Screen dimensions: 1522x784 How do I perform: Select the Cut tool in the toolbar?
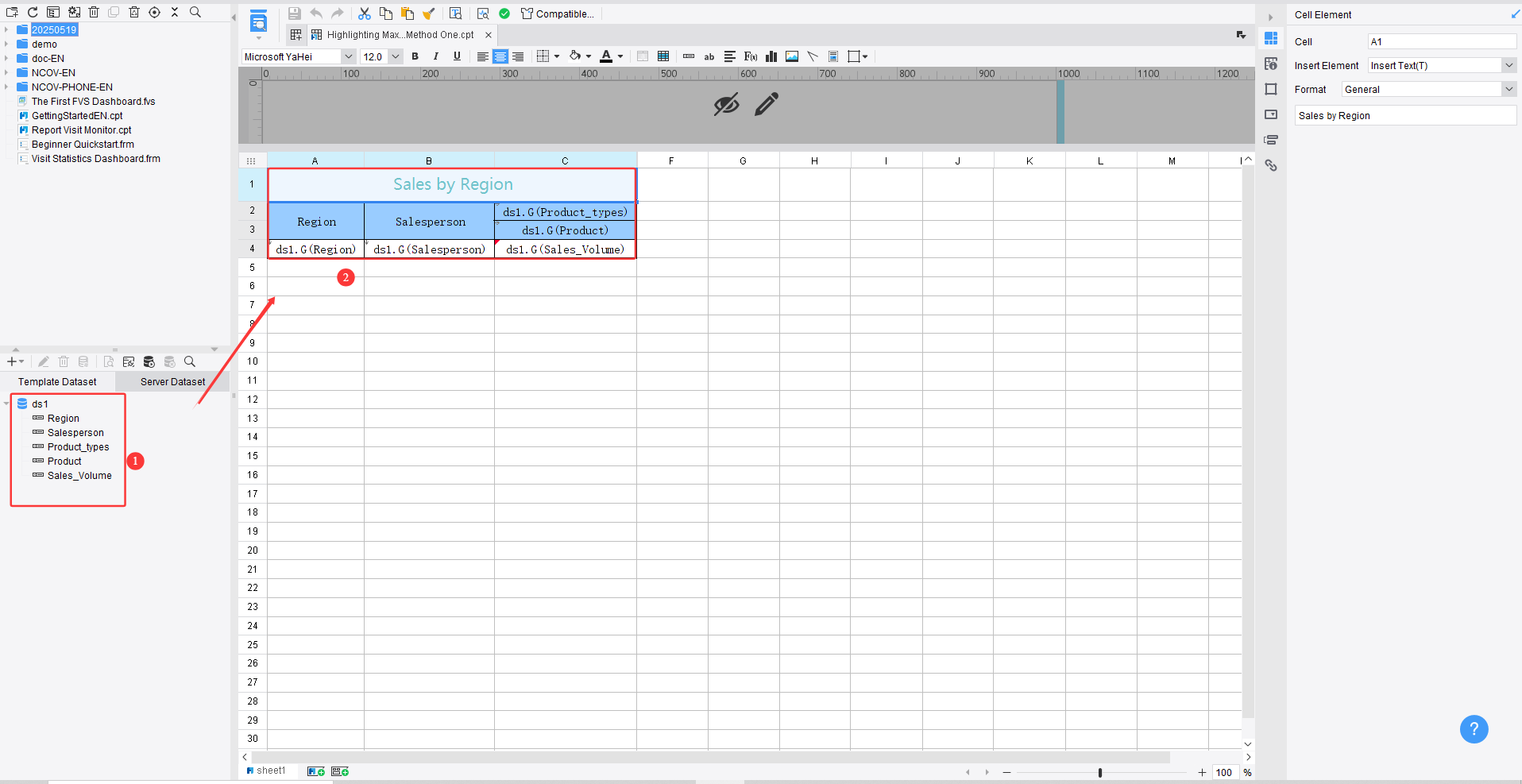click(x=365, y=14)
